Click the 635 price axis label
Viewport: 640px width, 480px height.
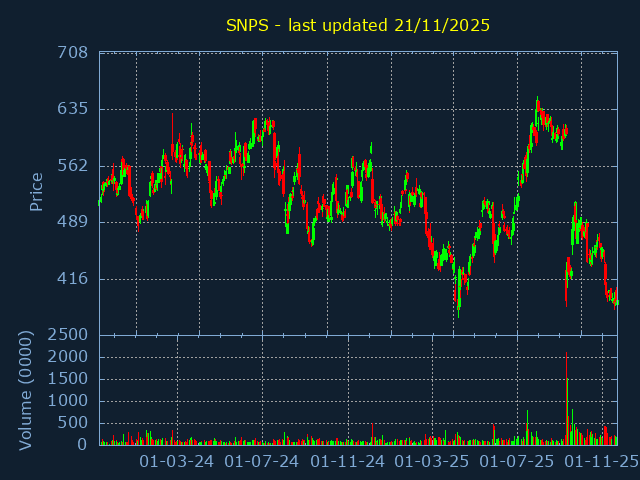click(71, 109)
